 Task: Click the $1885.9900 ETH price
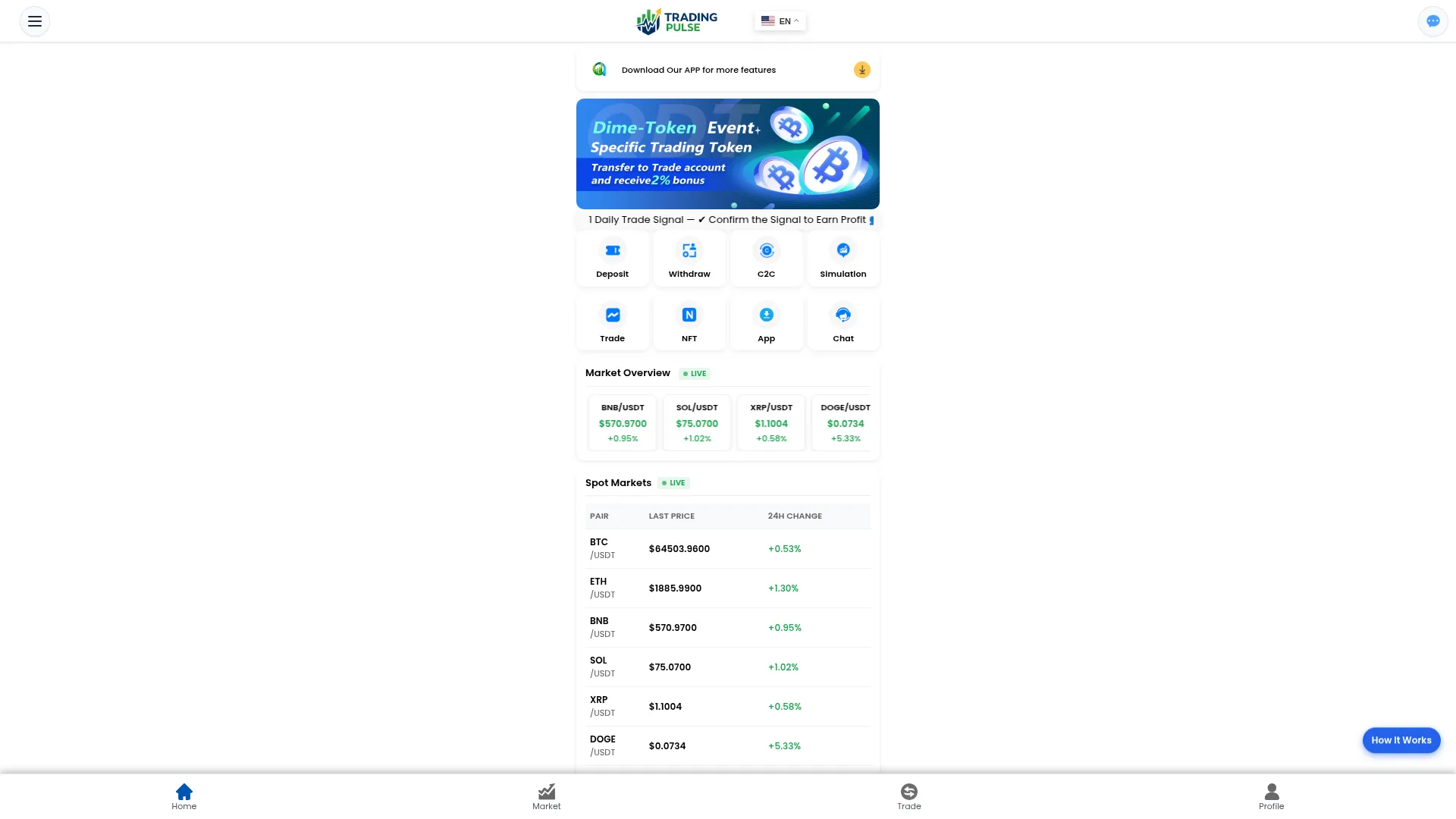tap(675, 588)
